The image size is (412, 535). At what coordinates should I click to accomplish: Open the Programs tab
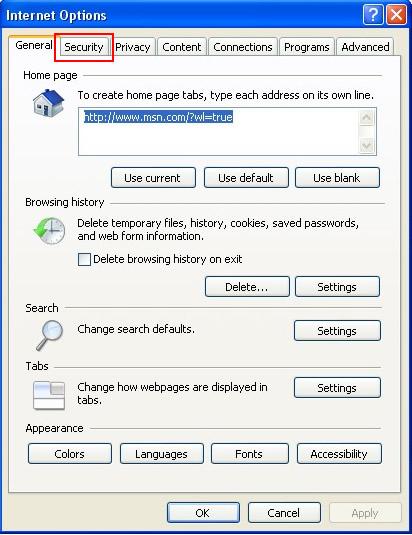pos(307,47)
